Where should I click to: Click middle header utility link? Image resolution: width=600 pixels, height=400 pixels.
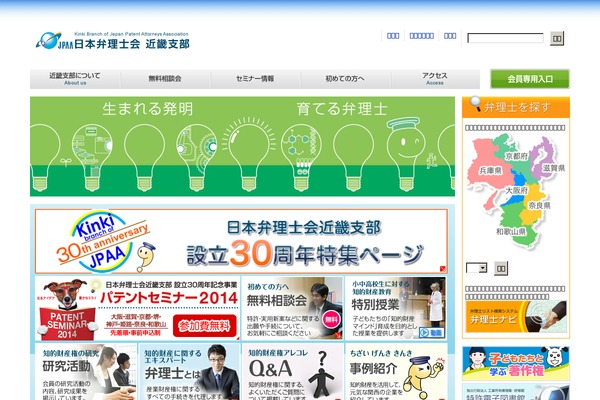[x=421, y=36]
